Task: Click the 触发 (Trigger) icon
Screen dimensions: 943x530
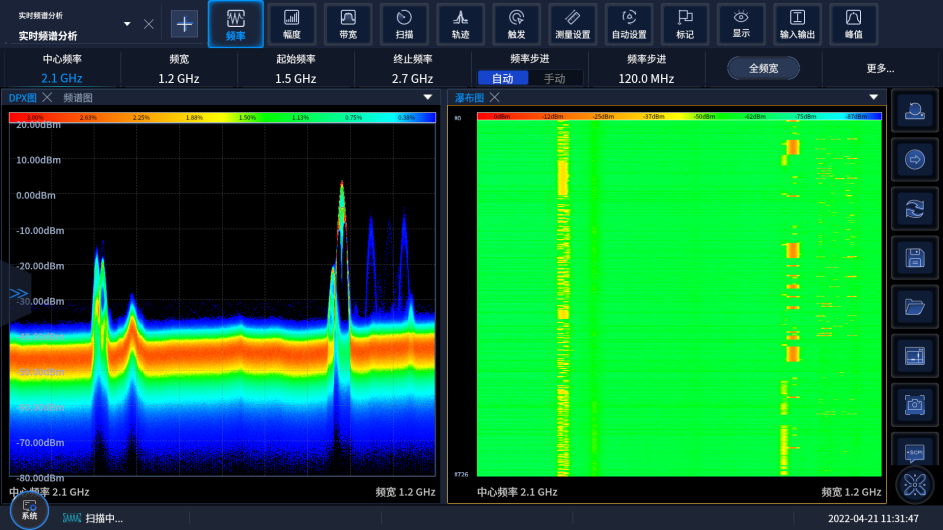Action: click(x=516, y=24)
